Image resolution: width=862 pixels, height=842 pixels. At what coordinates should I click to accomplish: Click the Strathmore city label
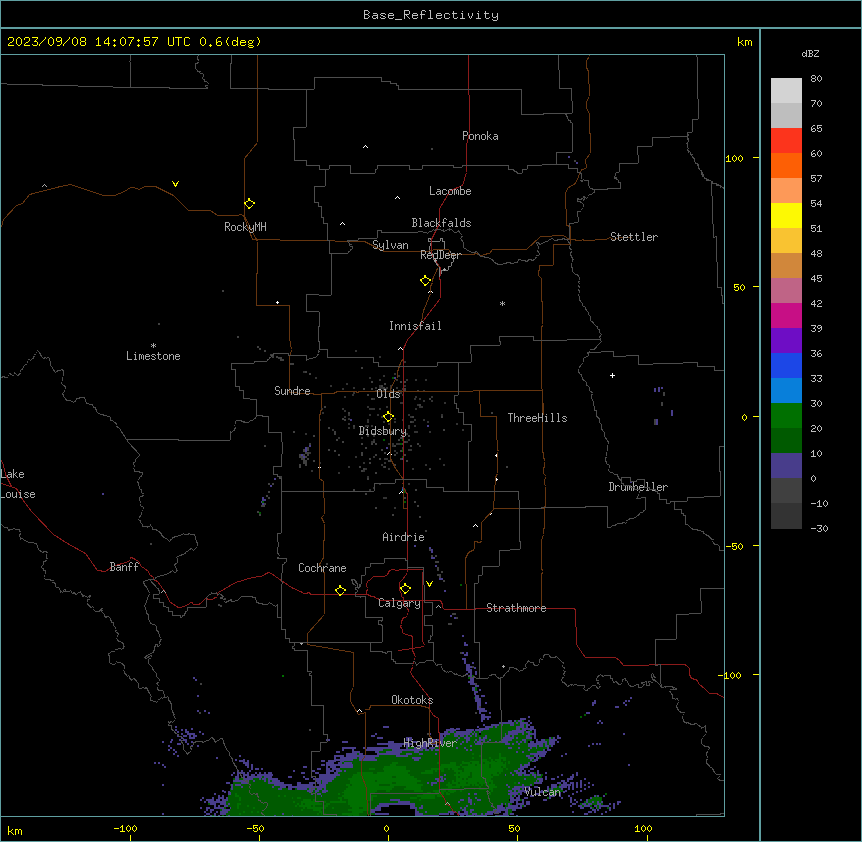point(516,608)
